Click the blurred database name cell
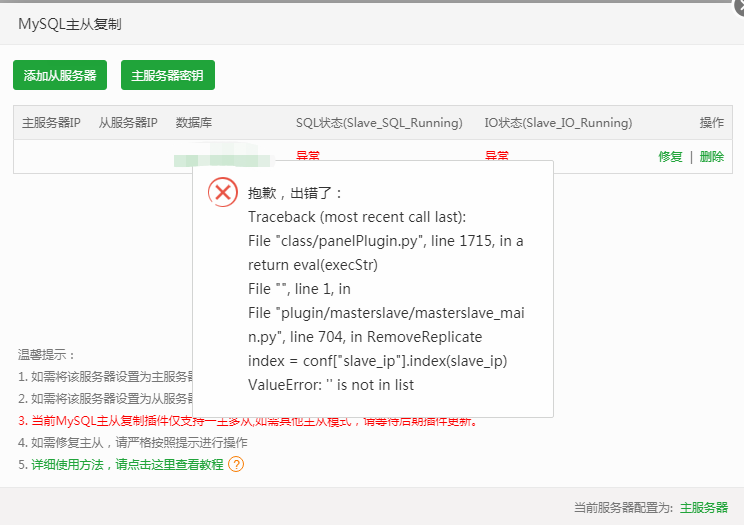The width and height of the screenshot is (744, 525). pyautogui.click(x=224, y=156)
